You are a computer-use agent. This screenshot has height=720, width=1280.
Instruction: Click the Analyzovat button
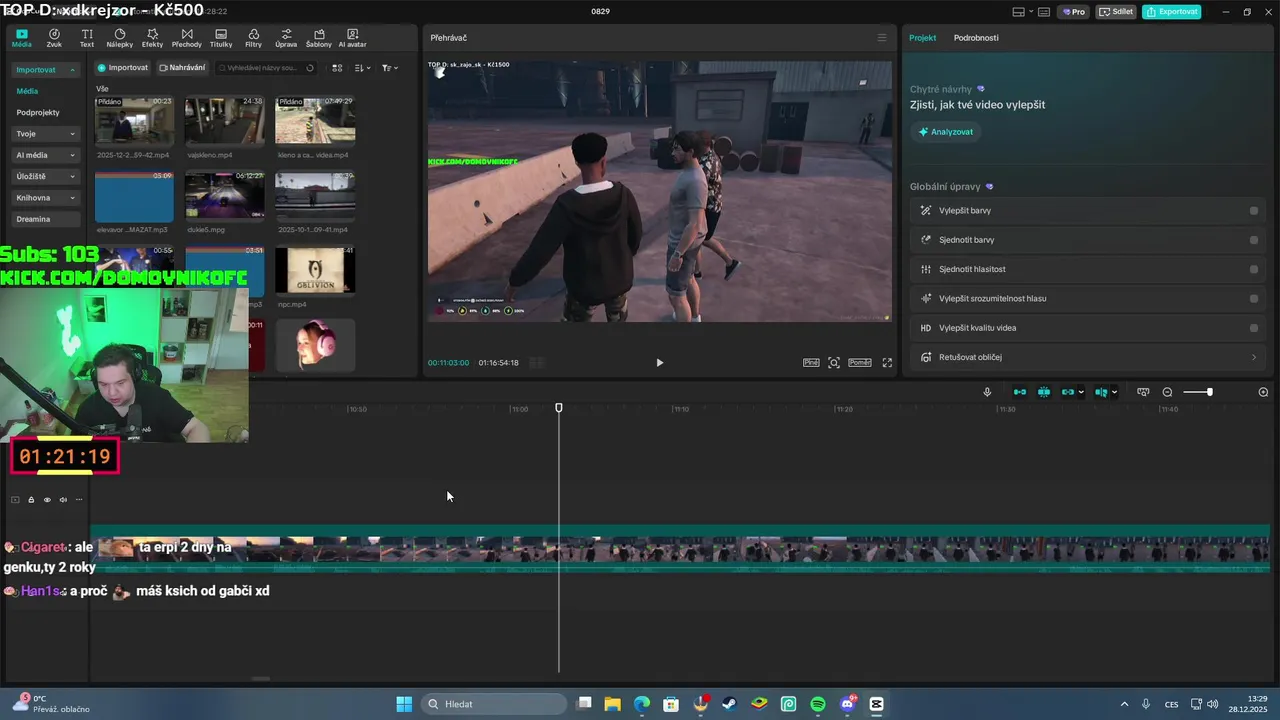[x=946, y=132]
